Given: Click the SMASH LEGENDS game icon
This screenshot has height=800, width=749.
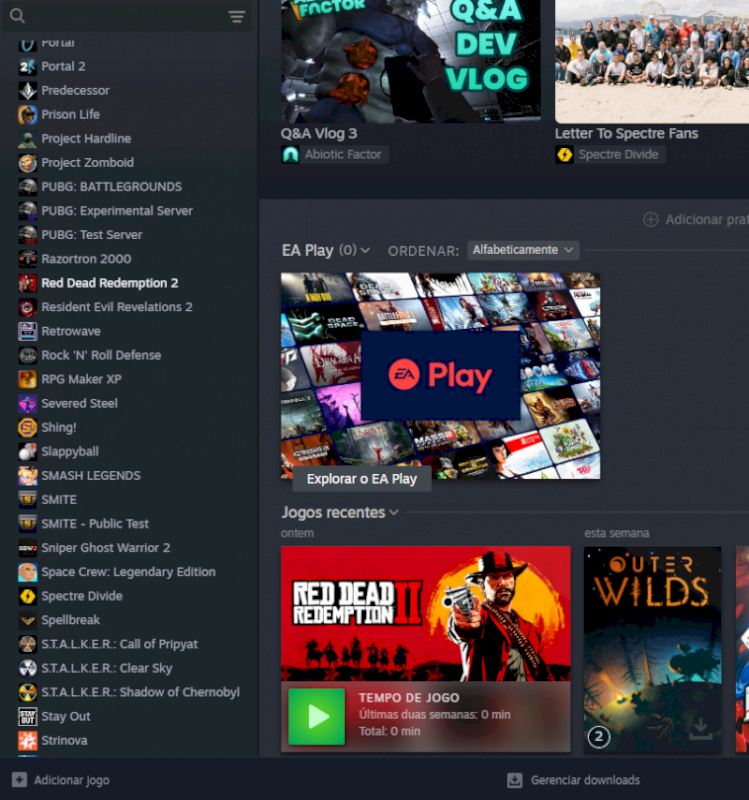Looking at the screenshot, I should click(x=28, y=476).
